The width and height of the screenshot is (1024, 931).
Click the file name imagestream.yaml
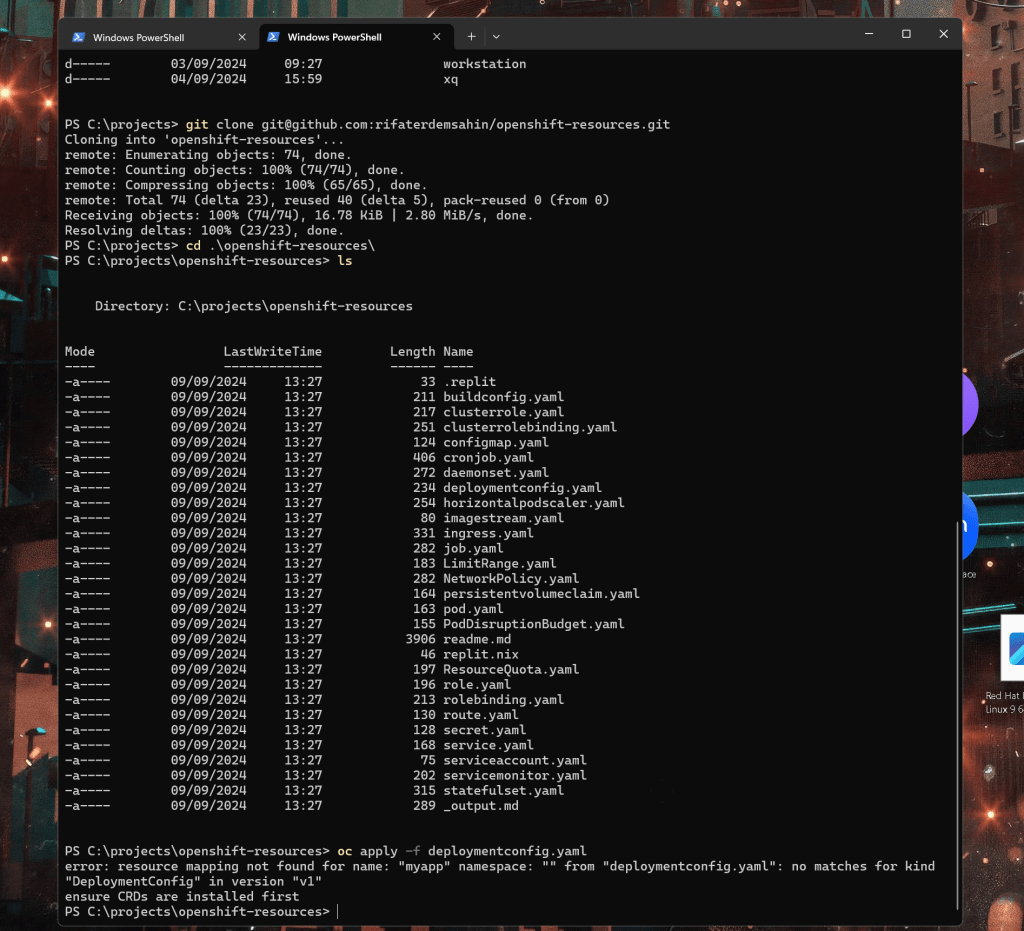tap(503, 518)
